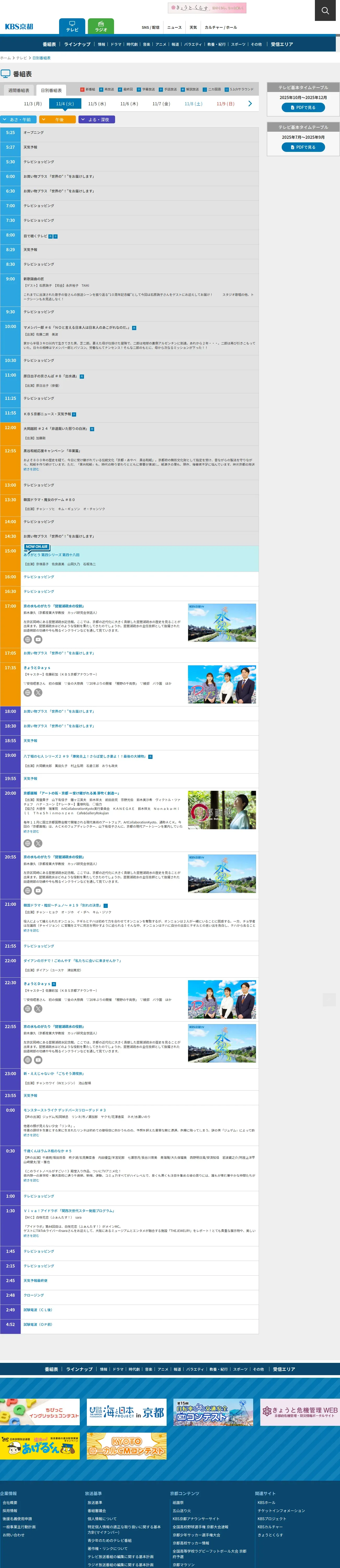
Task: Expand 続きを読む for 12:55 里谷和紙応援キャンペーン
Action: [31, 469]
